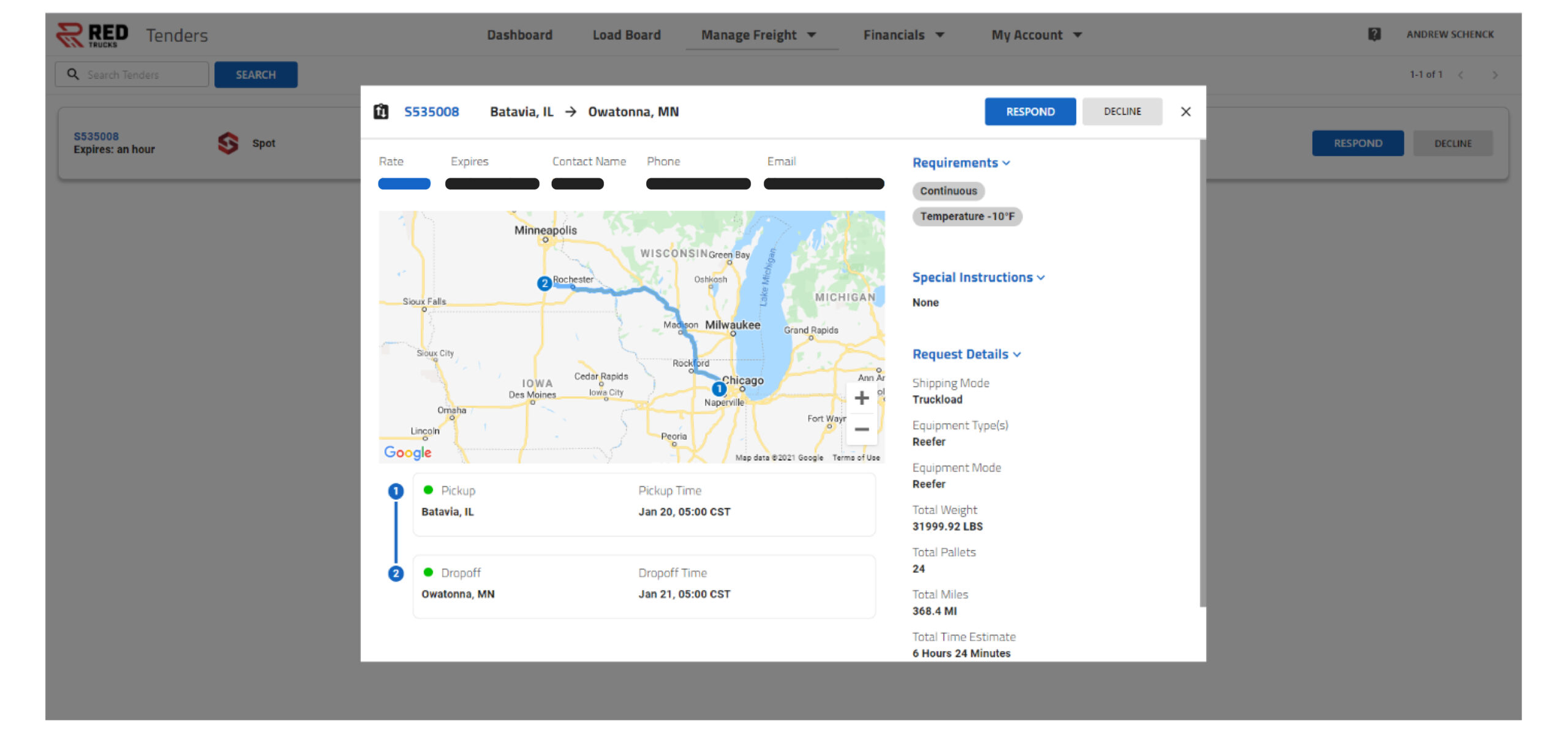The width and height of the screenshot is (1568, 732).
Task: Open help via the question mark icon
Action: click(x=1375, y=34)
